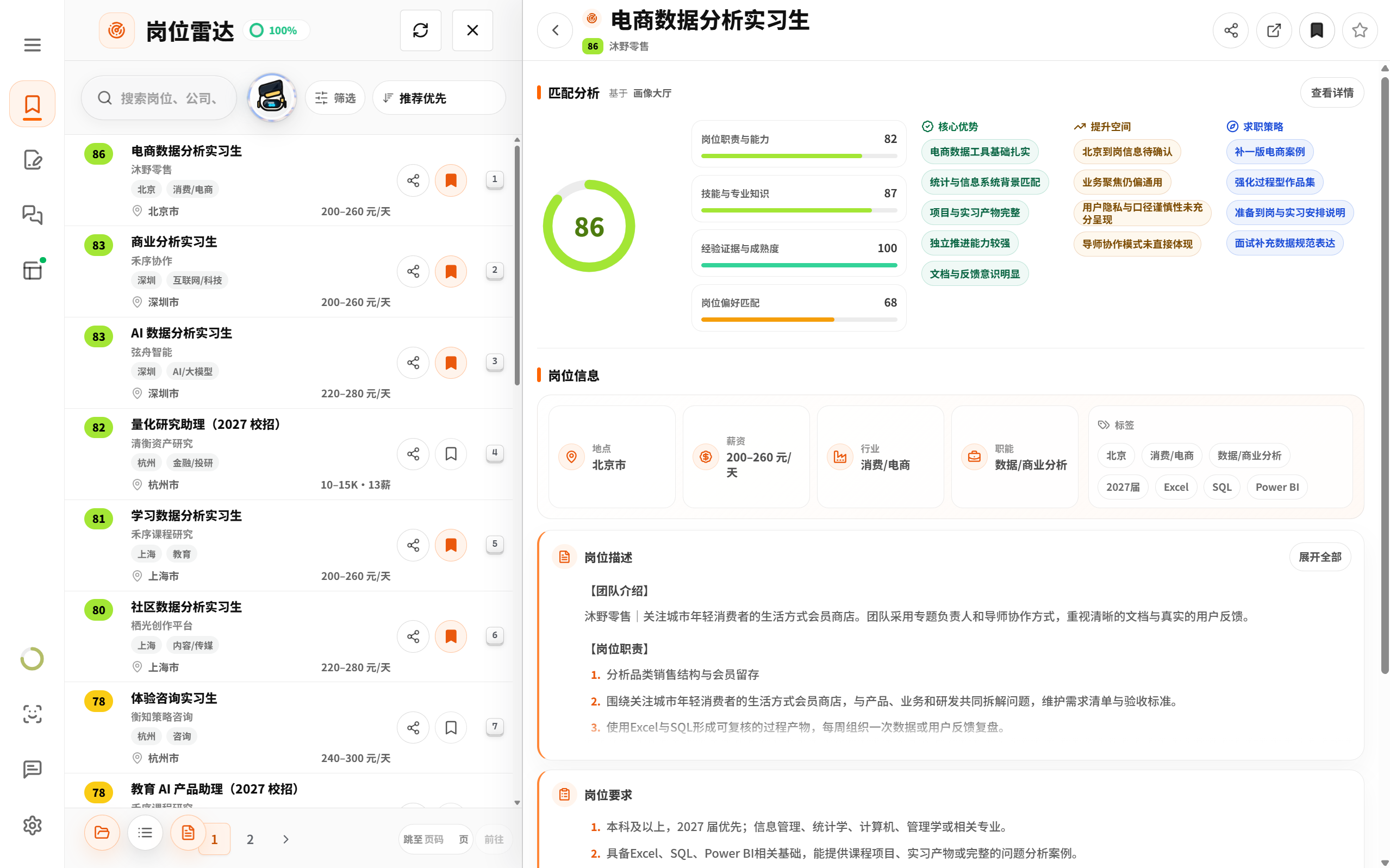
Task: Open the face scan sidebar icon
Action: click(x=32, y=714)
